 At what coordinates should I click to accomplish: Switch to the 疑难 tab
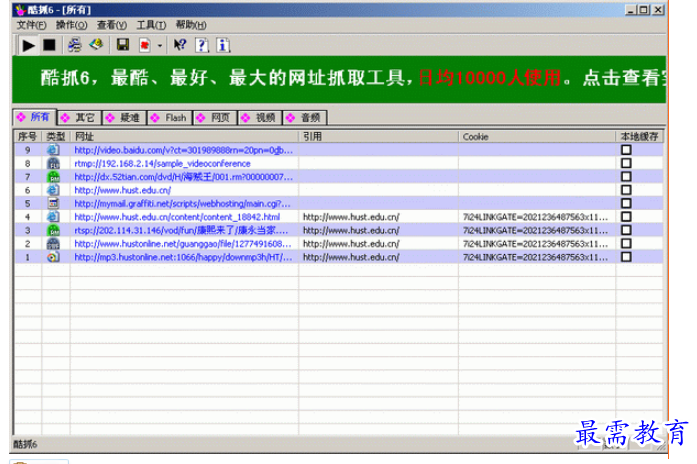tap(124, 118)
